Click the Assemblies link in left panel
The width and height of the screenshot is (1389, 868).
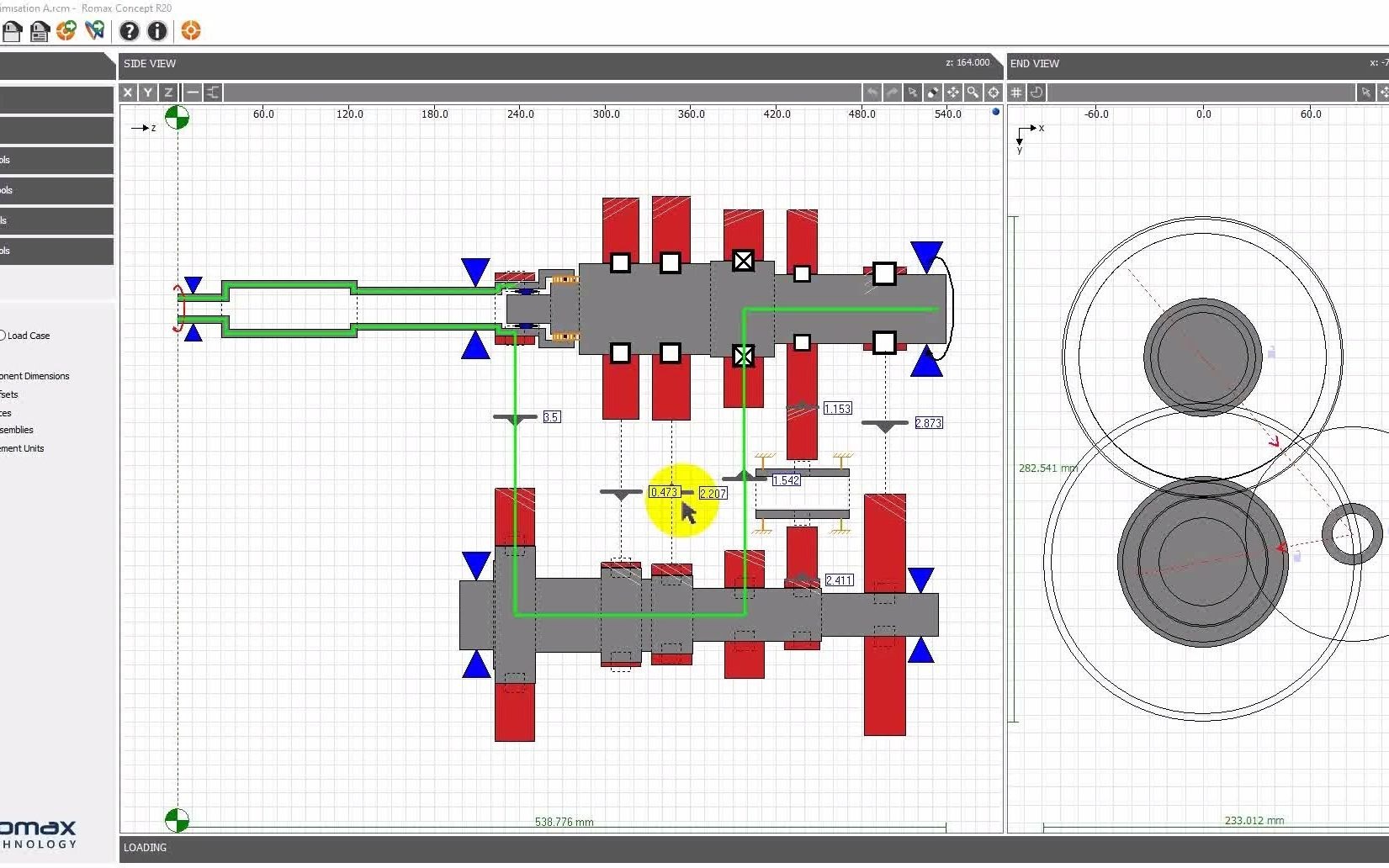[x=17, y=430]
